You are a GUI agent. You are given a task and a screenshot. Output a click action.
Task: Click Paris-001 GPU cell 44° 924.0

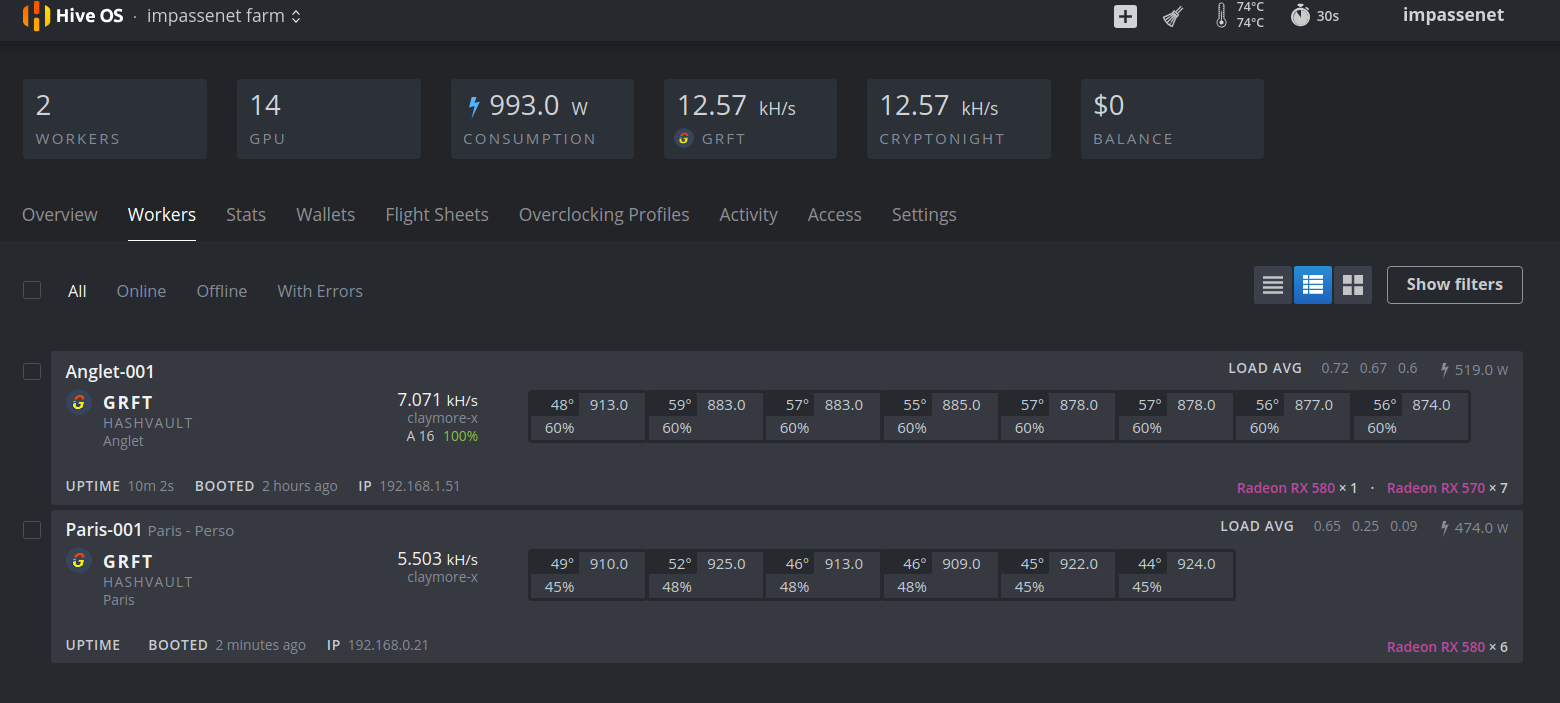1175,575
